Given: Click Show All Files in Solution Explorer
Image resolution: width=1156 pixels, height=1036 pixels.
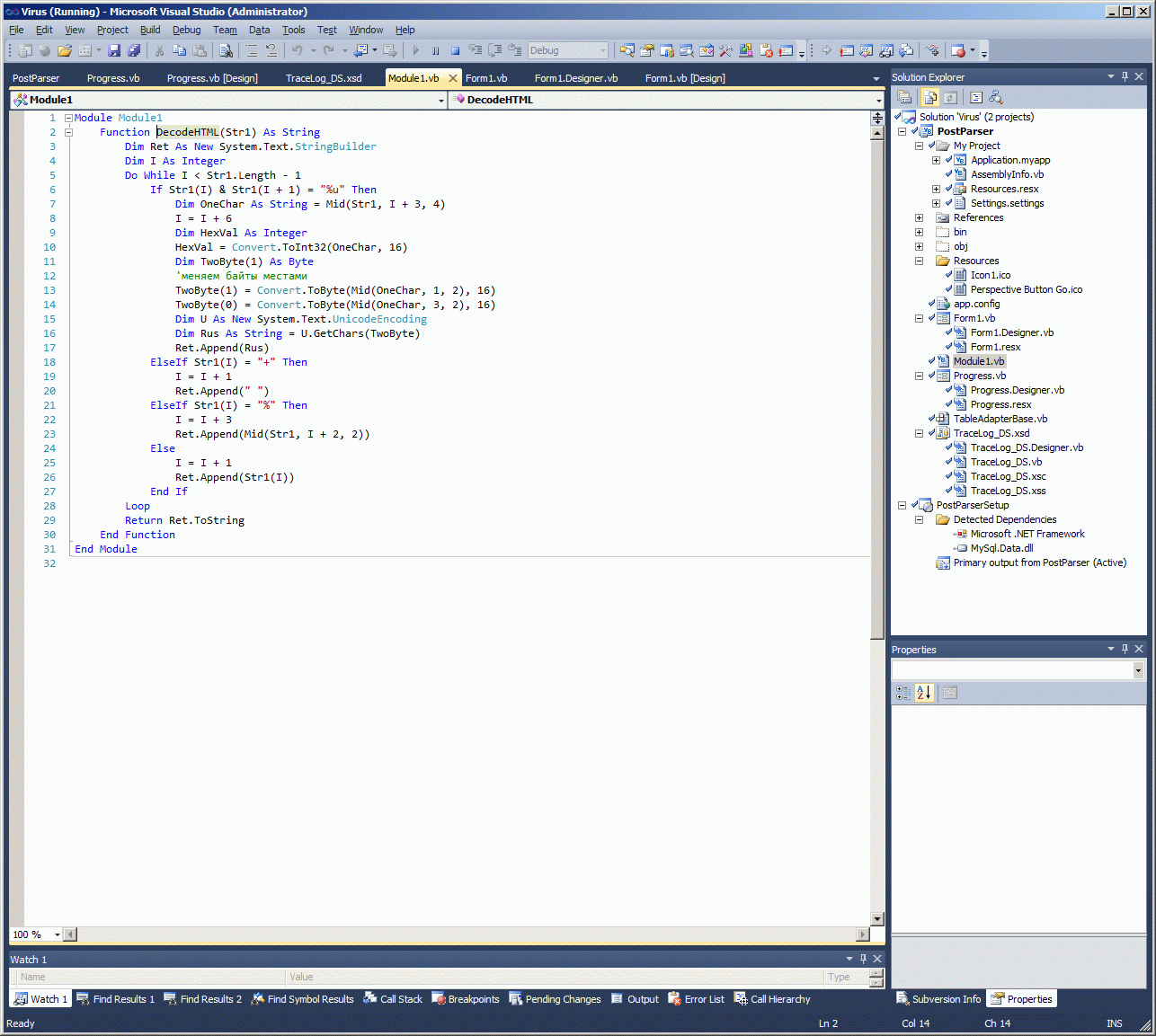Looking at the screenshot, I should point(930,97).
